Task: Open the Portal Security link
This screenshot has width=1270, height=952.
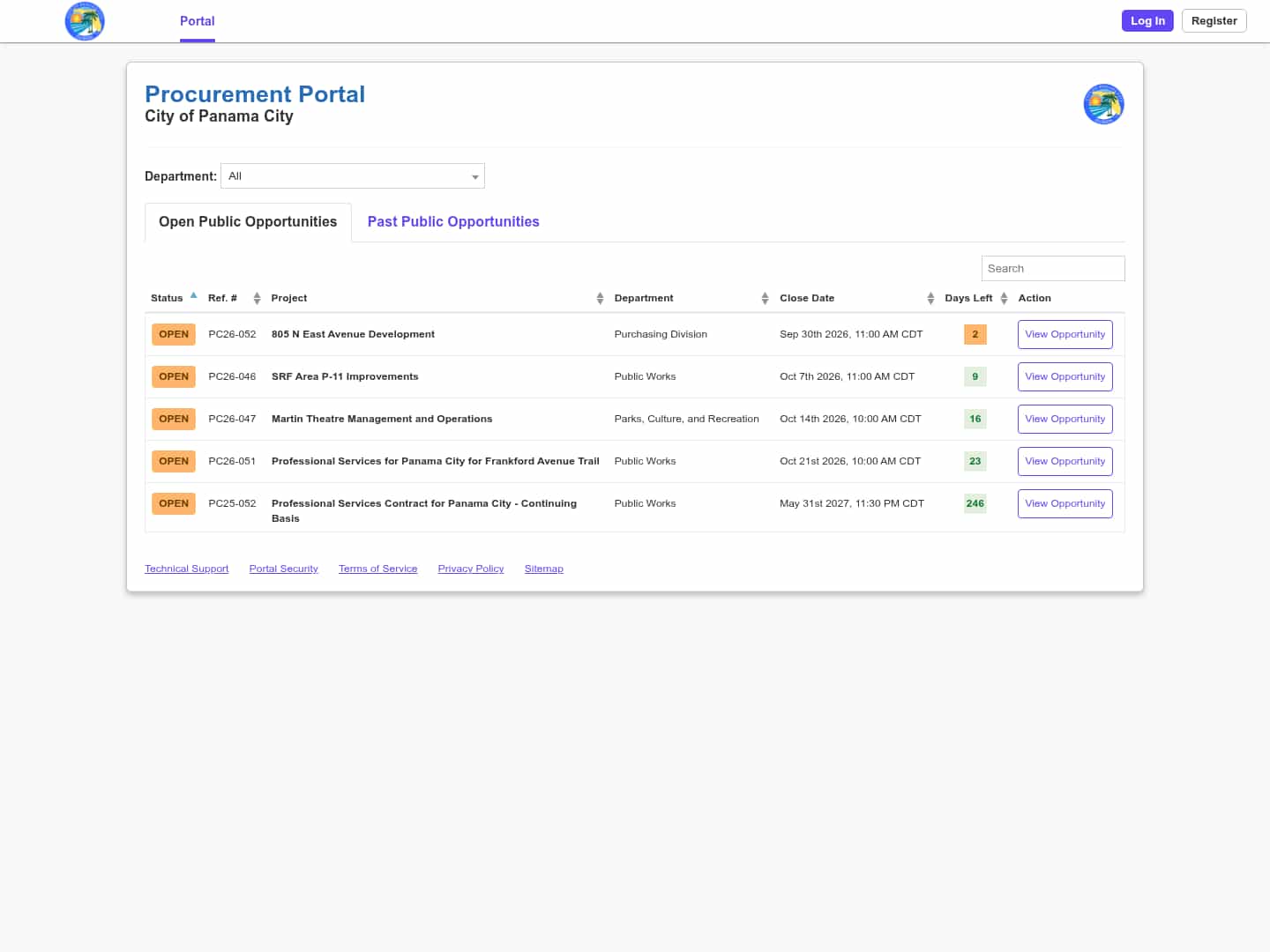Action: point(283,569)
